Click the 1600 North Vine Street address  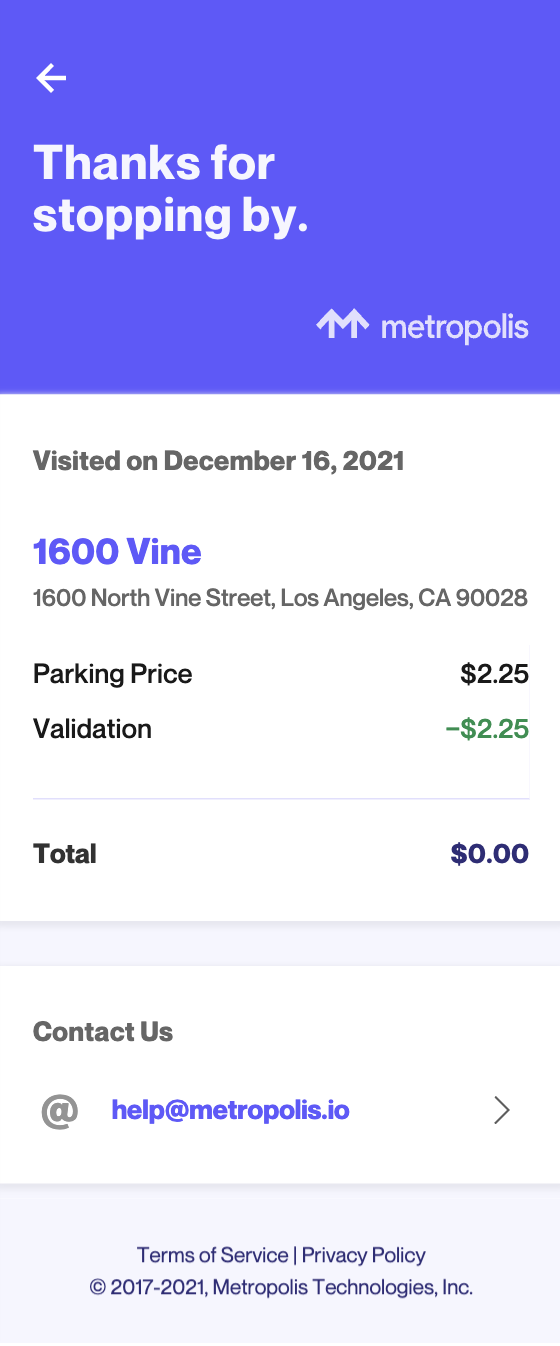tap(280, 598)
